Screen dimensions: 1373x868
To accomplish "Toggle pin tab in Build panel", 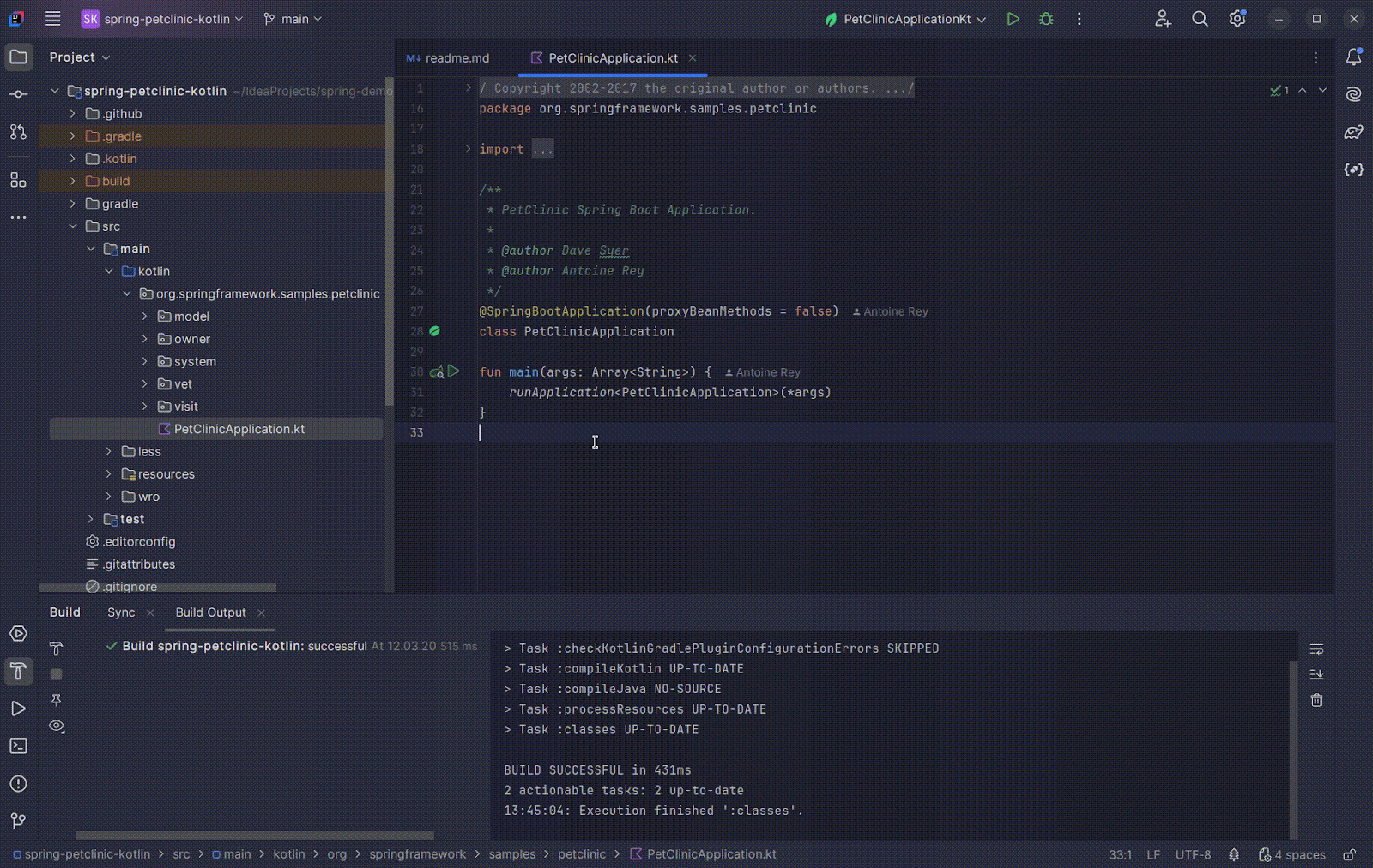I will [57, 700].
